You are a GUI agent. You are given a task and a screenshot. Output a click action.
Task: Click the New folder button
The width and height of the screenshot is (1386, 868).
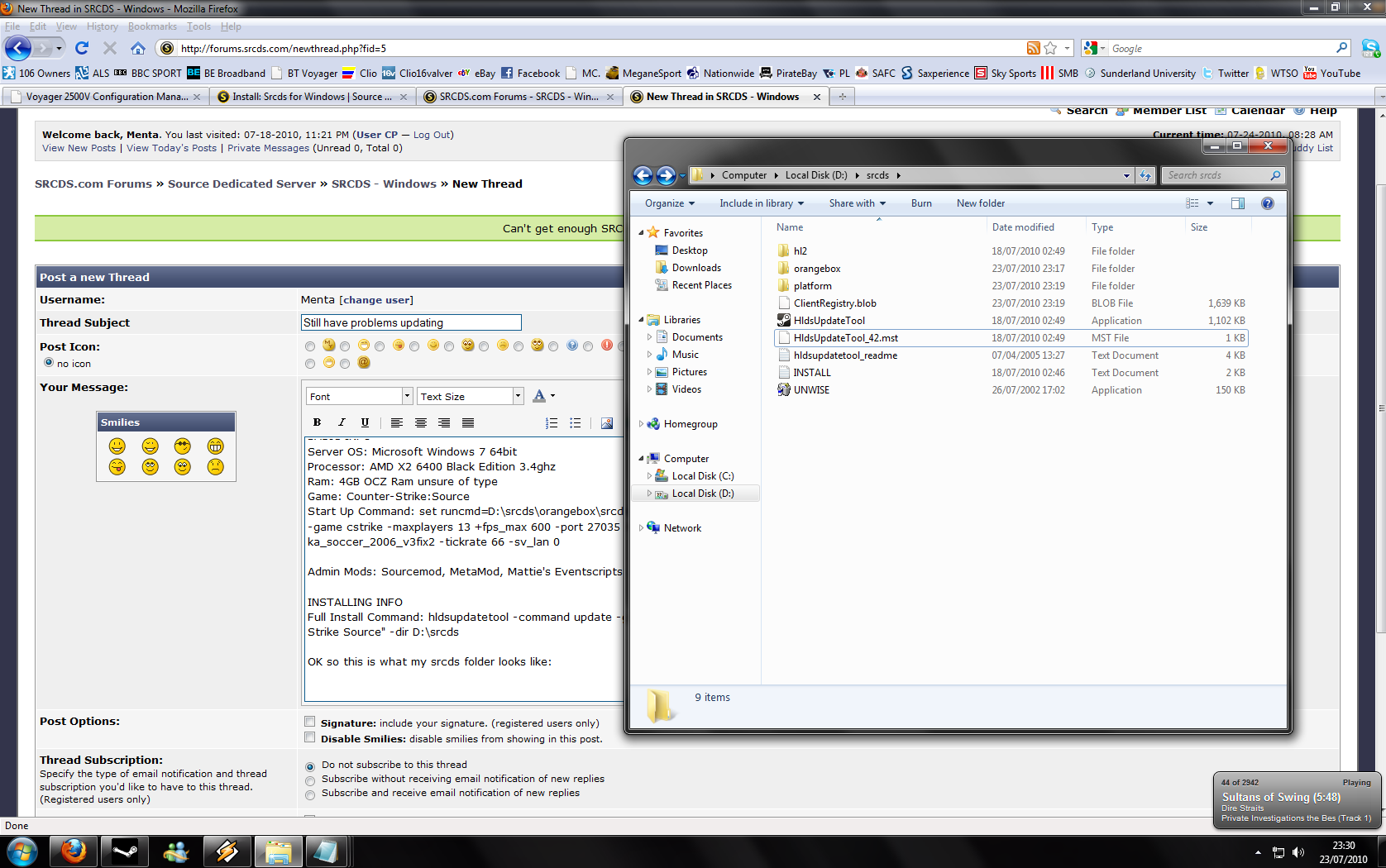point(980,203)
